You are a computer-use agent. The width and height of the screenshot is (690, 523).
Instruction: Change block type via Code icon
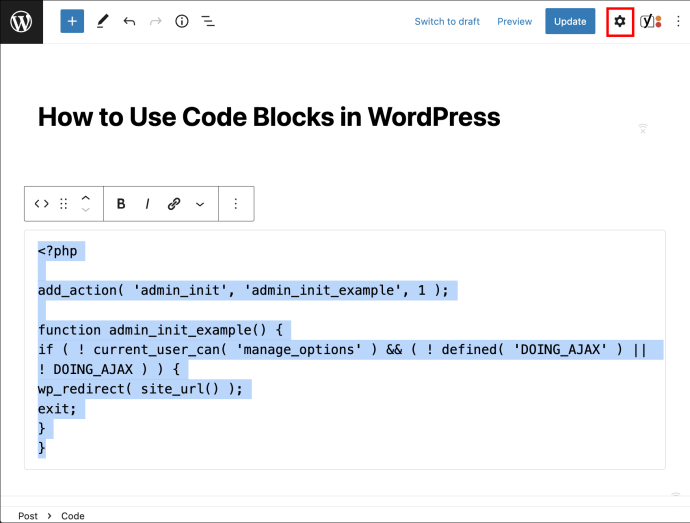(41, 204)
